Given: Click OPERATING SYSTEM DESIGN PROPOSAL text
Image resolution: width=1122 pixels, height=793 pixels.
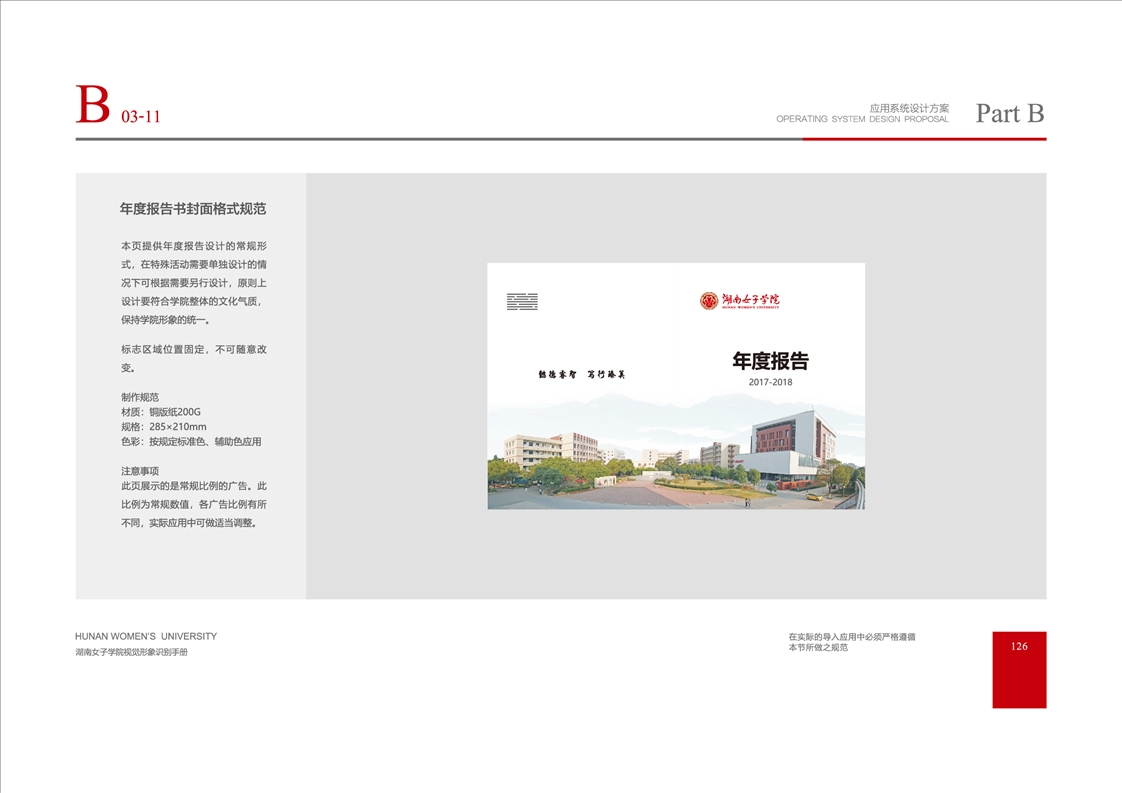Looking at the screenshot, I should (x=862, y=119).
